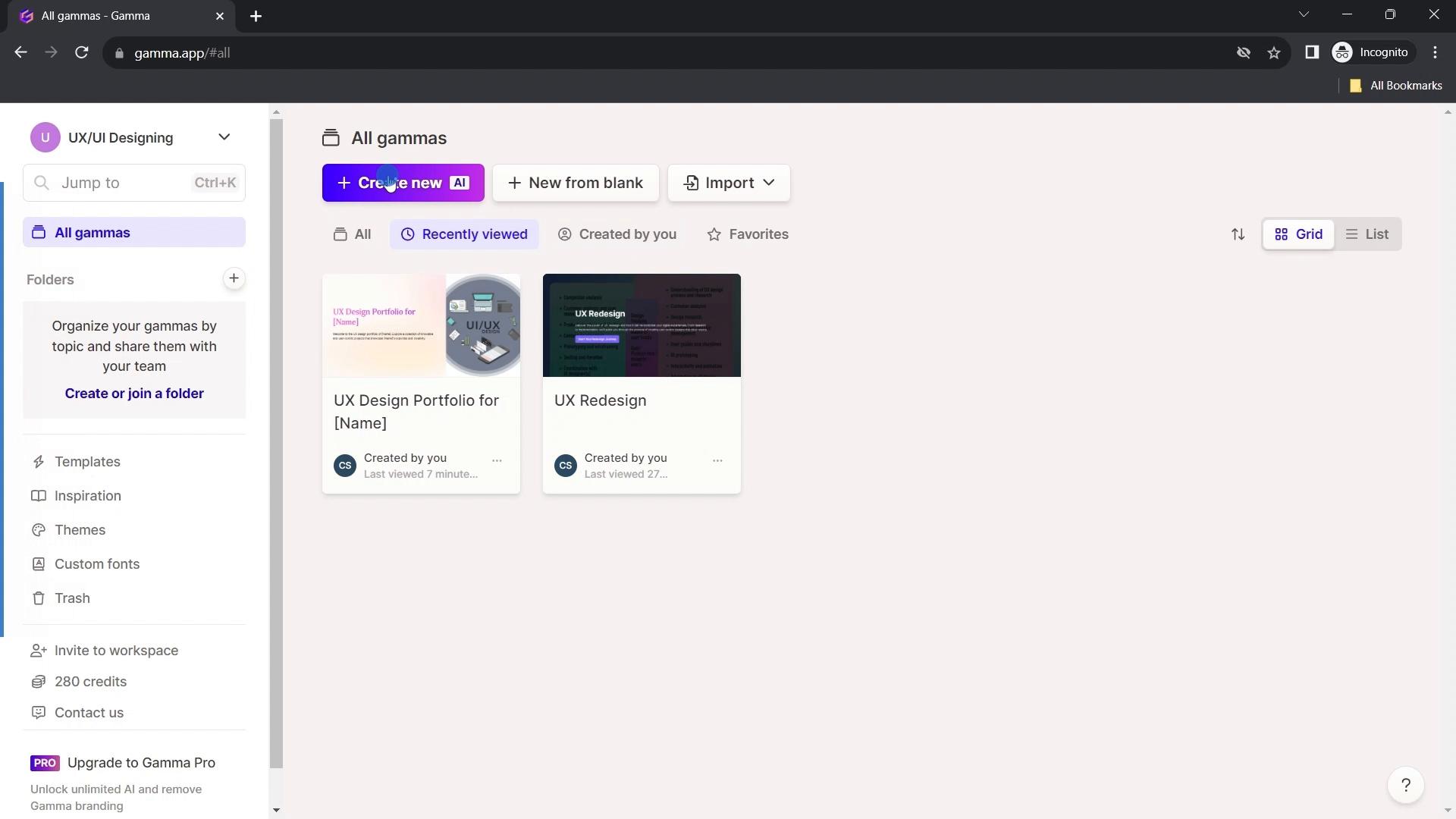This screenshot has height=819, width=1456.
Task: Expand the UX/UI Designing workspace dropdown
Action: point(224,137)
